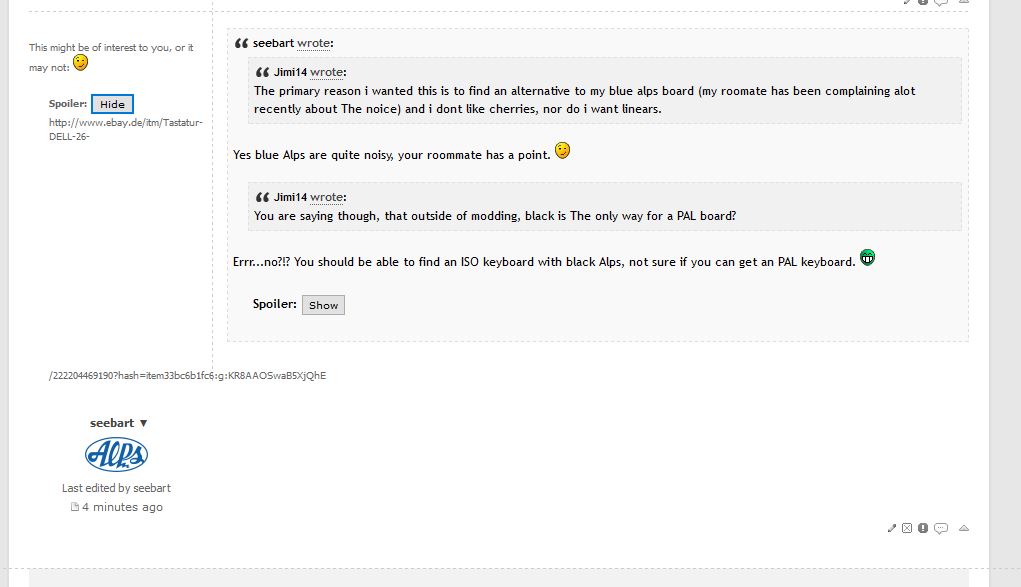
Task: Jump to top with the up arrow icon
Action: tap(964, 528)
